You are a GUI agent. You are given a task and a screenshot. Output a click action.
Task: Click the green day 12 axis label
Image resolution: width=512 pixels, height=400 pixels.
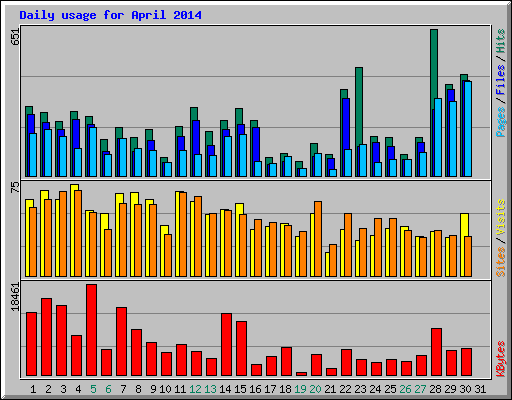coord(195,389)
